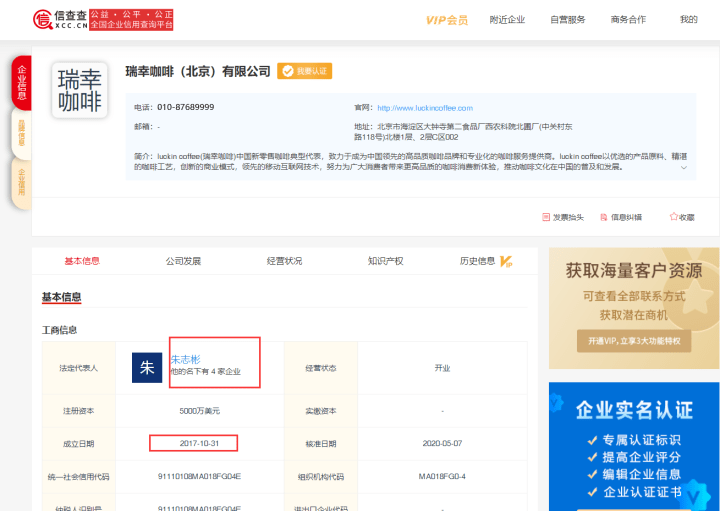
Task: Click 组织机构代码 value MA018FG0-4
Action: pyautogui.click(x=442, y=477)
